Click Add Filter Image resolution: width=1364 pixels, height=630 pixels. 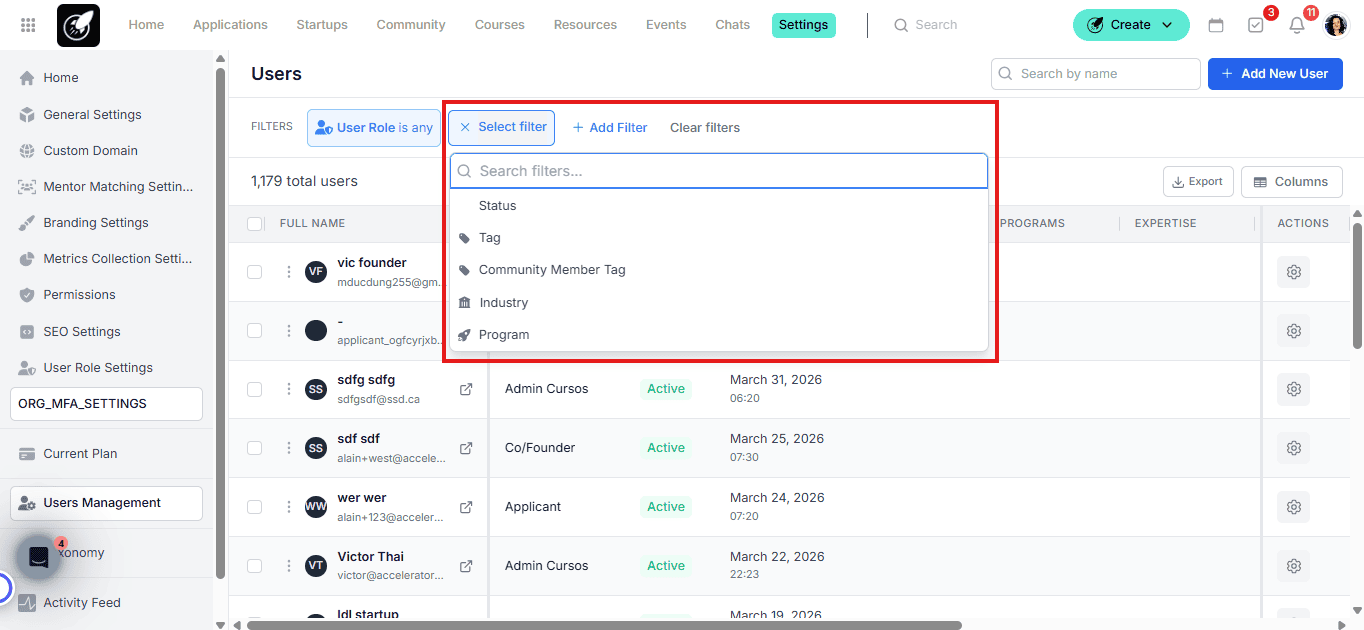(610, 128)
